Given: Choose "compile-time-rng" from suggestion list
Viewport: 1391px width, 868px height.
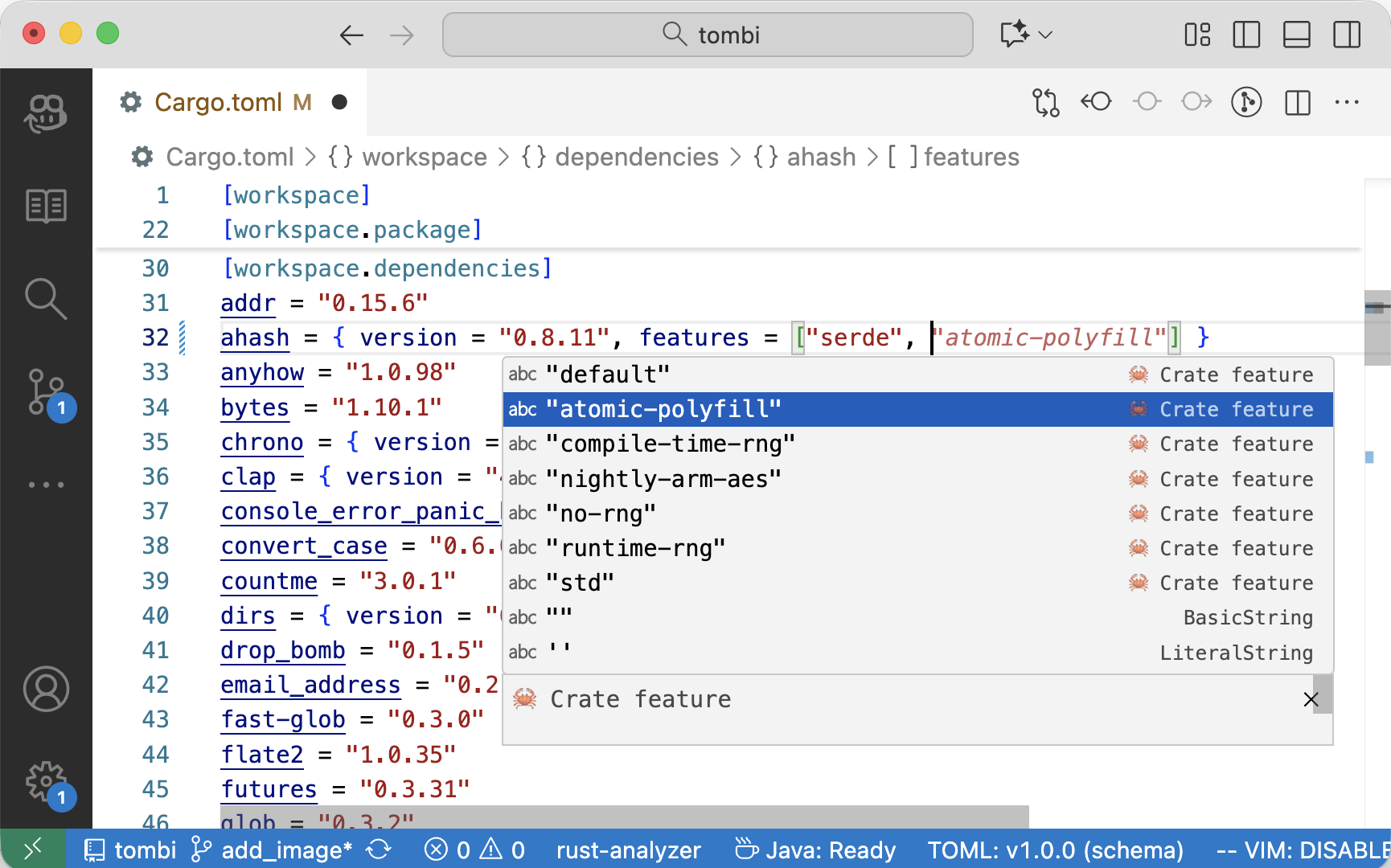Looking at the screenshot, I should (x=670, y=444).
